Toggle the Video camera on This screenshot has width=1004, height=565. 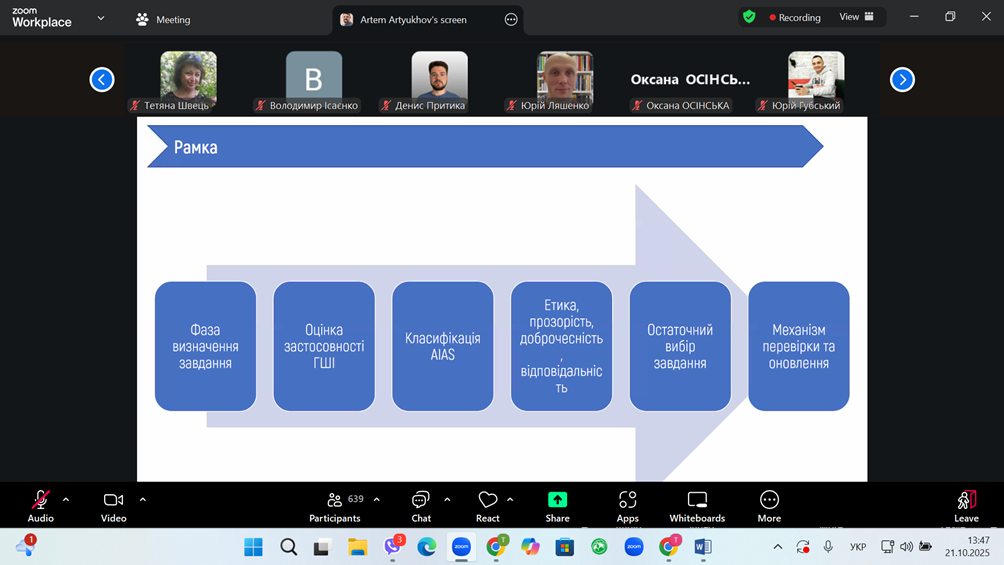click(113, 506)
